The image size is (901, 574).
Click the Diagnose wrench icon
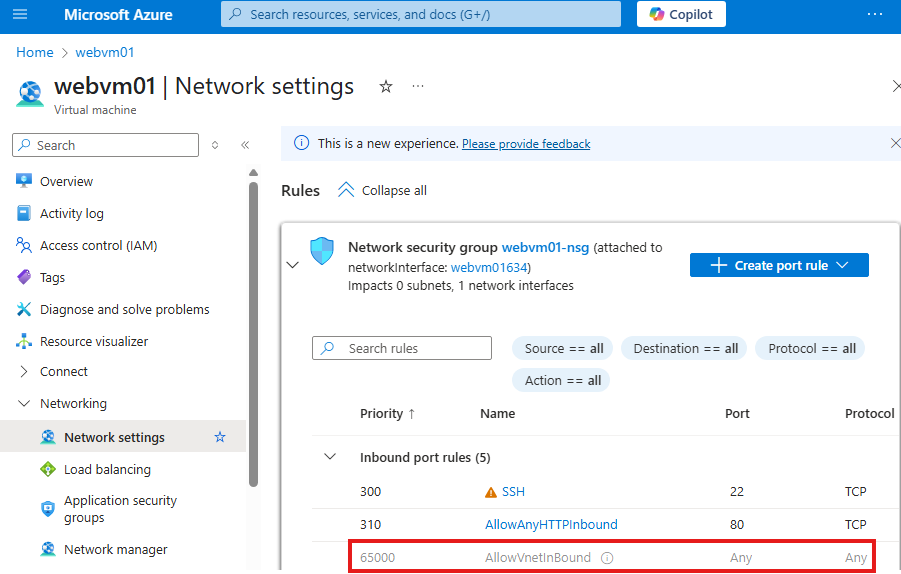pos(24,309)
